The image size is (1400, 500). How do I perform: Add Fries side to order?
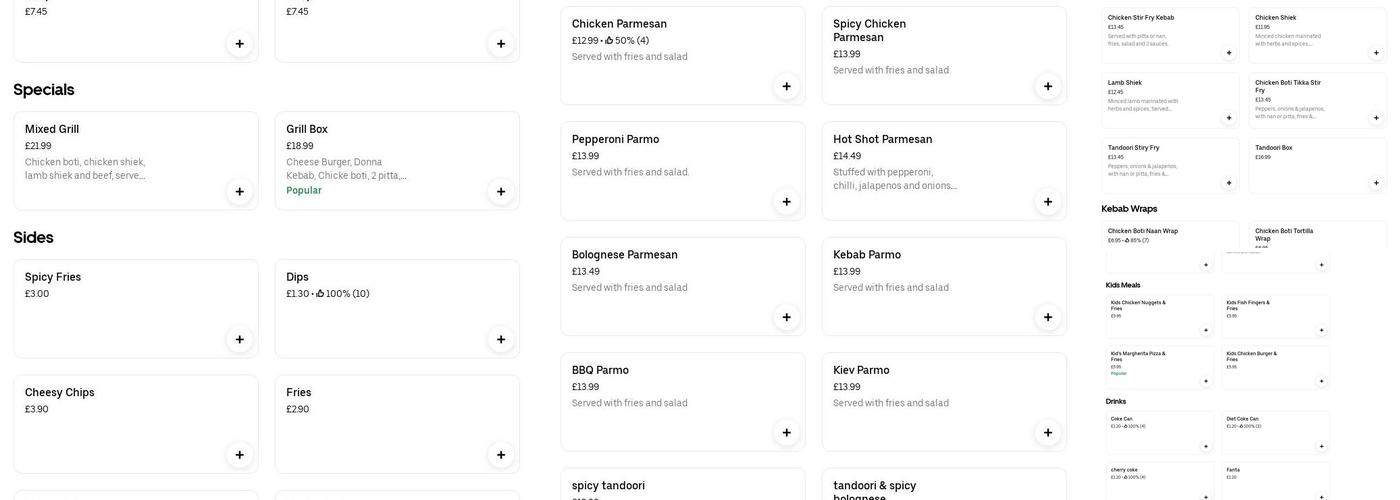point(501,455)
